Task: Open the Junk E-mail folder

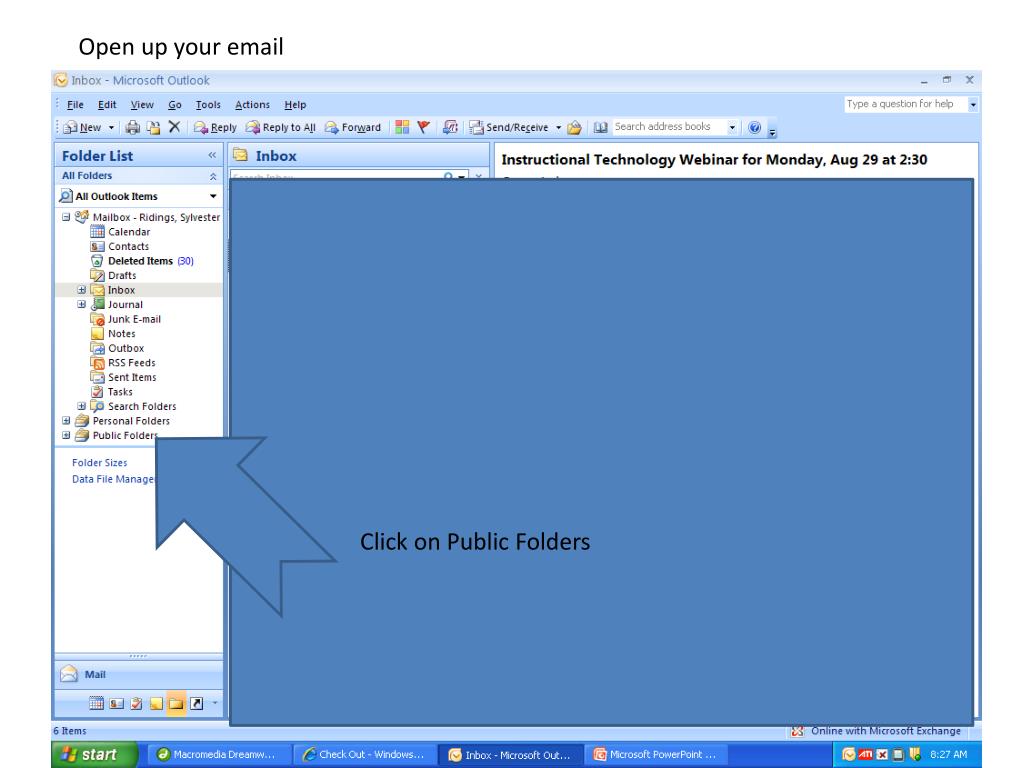Action: tap(135, 319)
